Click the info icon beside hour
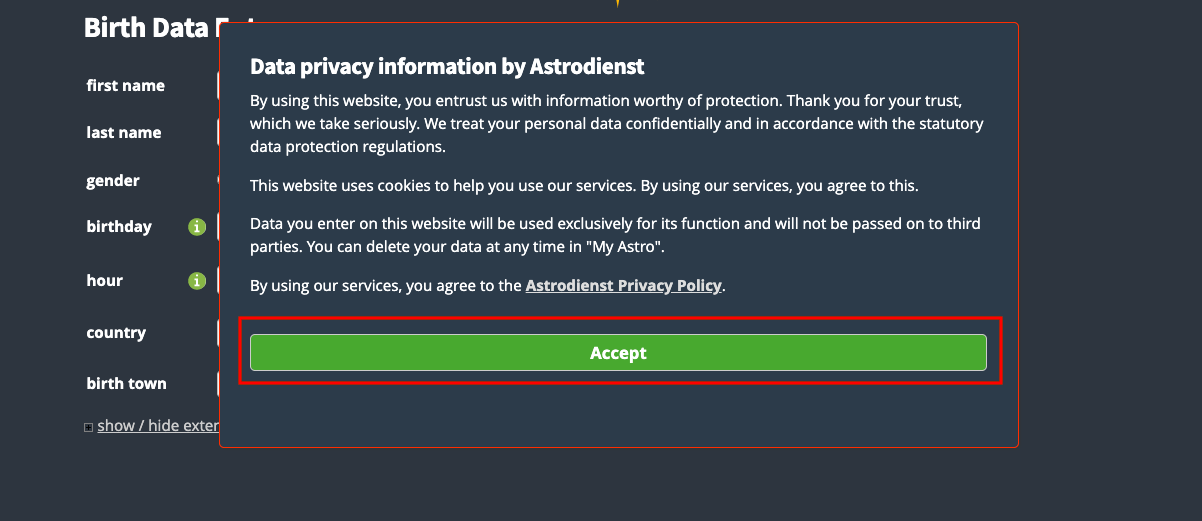Viewport: 1202px width, 521px height. 197,281
